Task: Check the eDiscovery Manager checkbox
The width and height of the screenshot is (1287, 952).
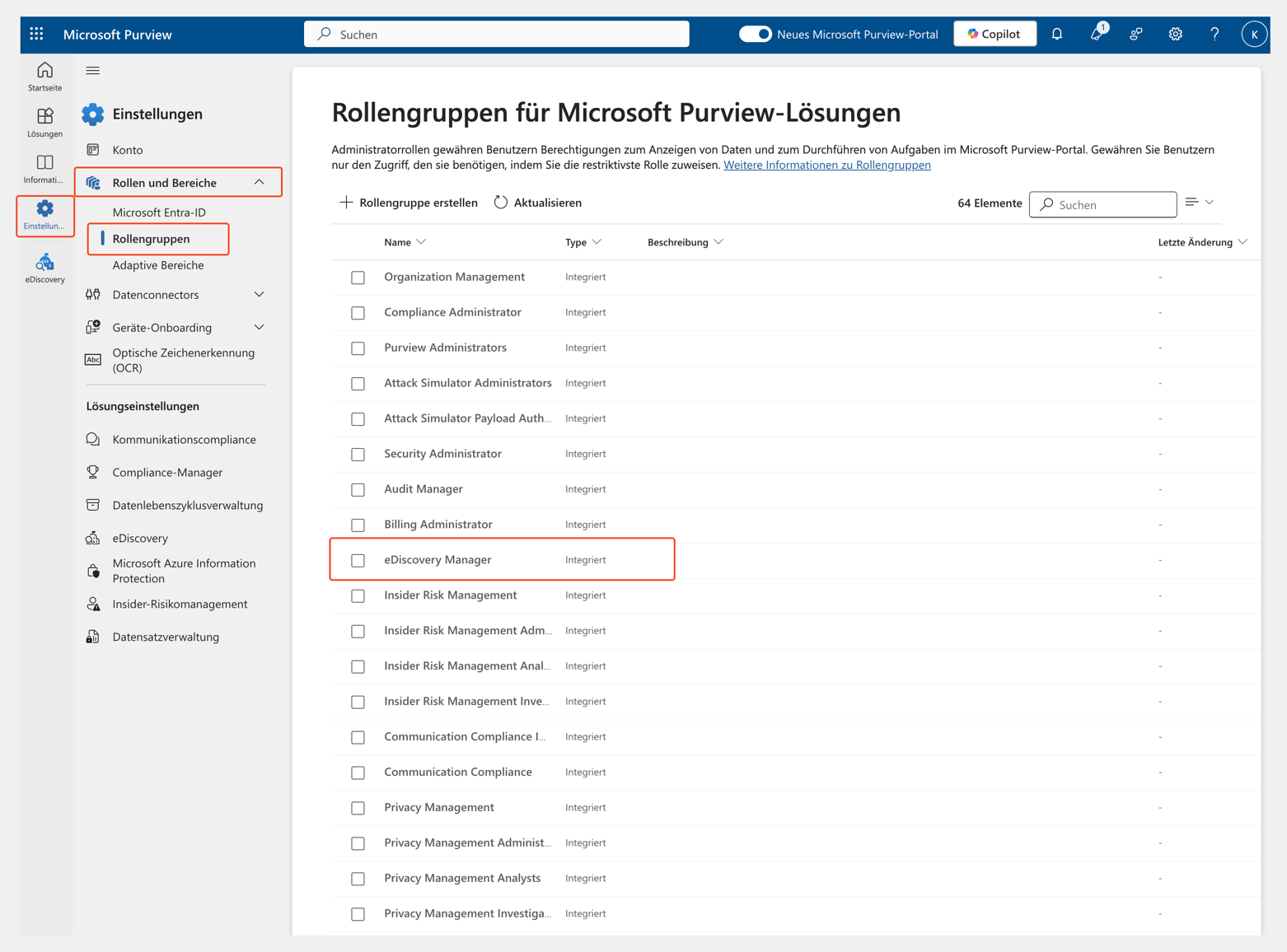Action: (x=358, y=561)
